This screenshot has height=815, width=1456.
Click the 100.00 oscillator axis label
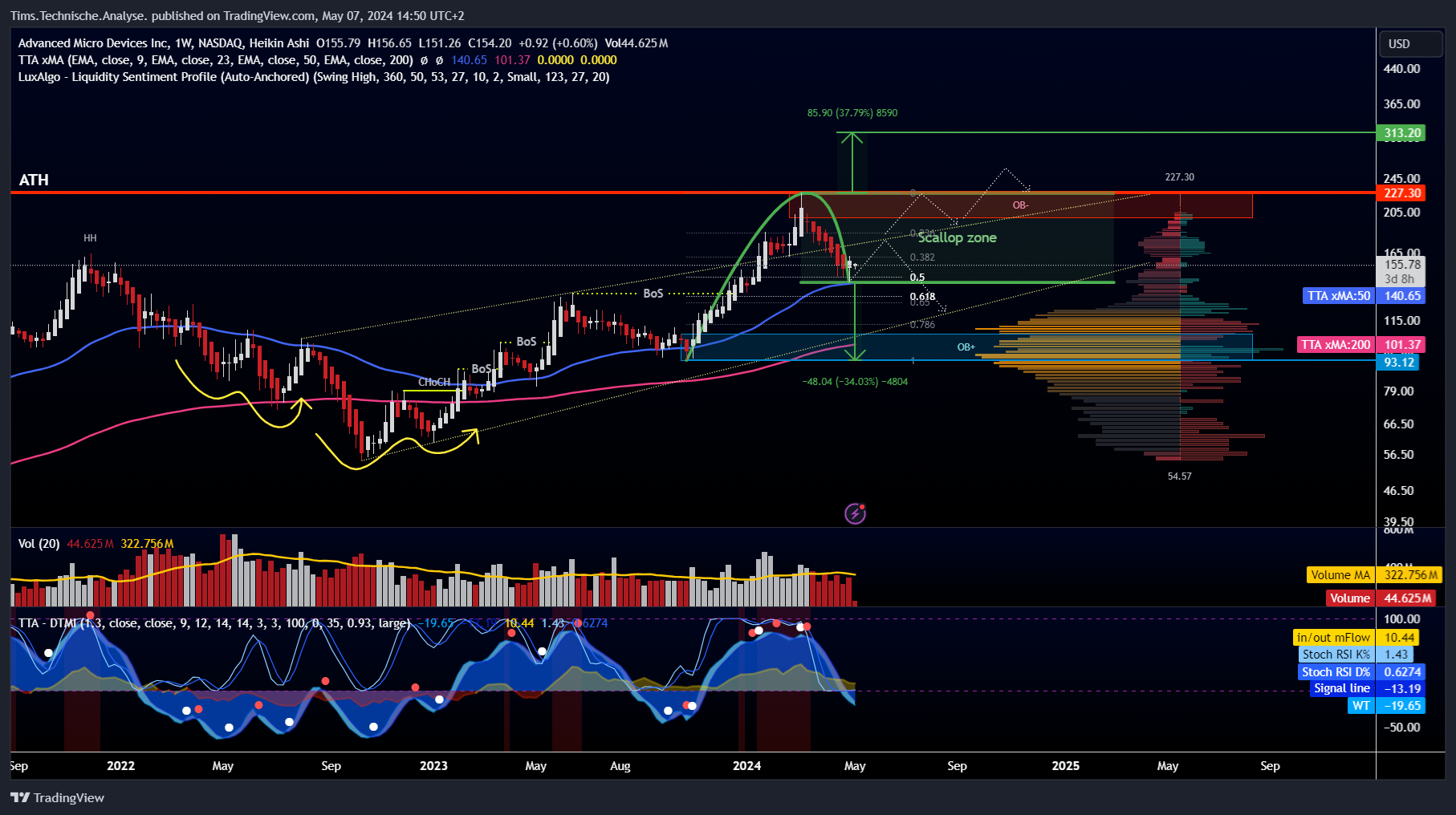pyautogui.click(x=1401, y=619)
